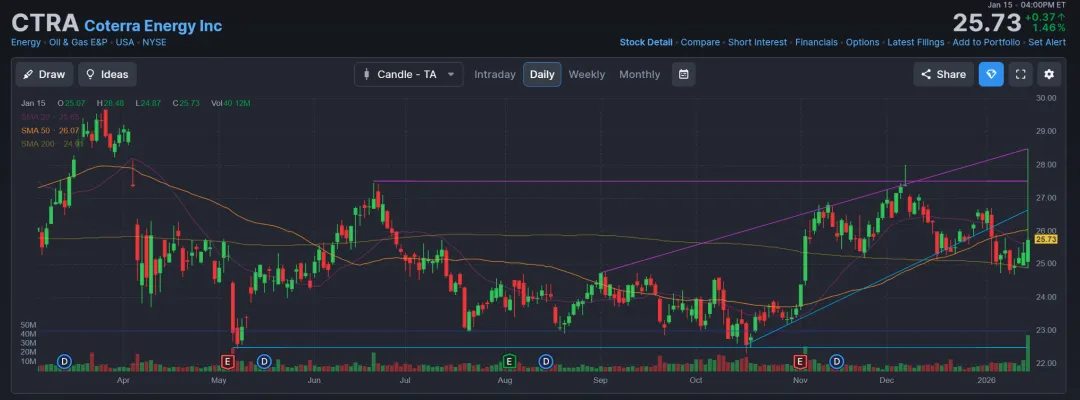Click the dividend D marker in mid-May
This screenshot has width=1080, height=400.
click(264, 361)
